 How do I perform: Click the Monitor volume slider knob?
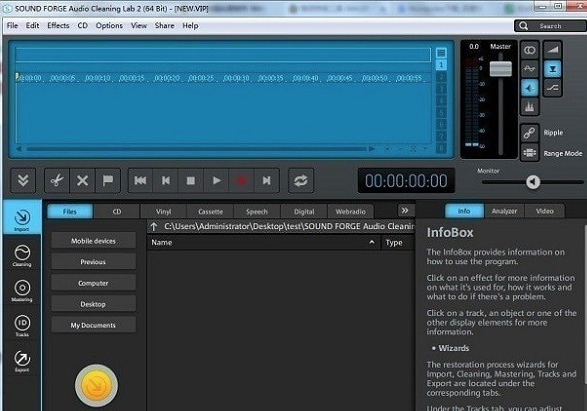pyautogui.click(x=533, y=182)
